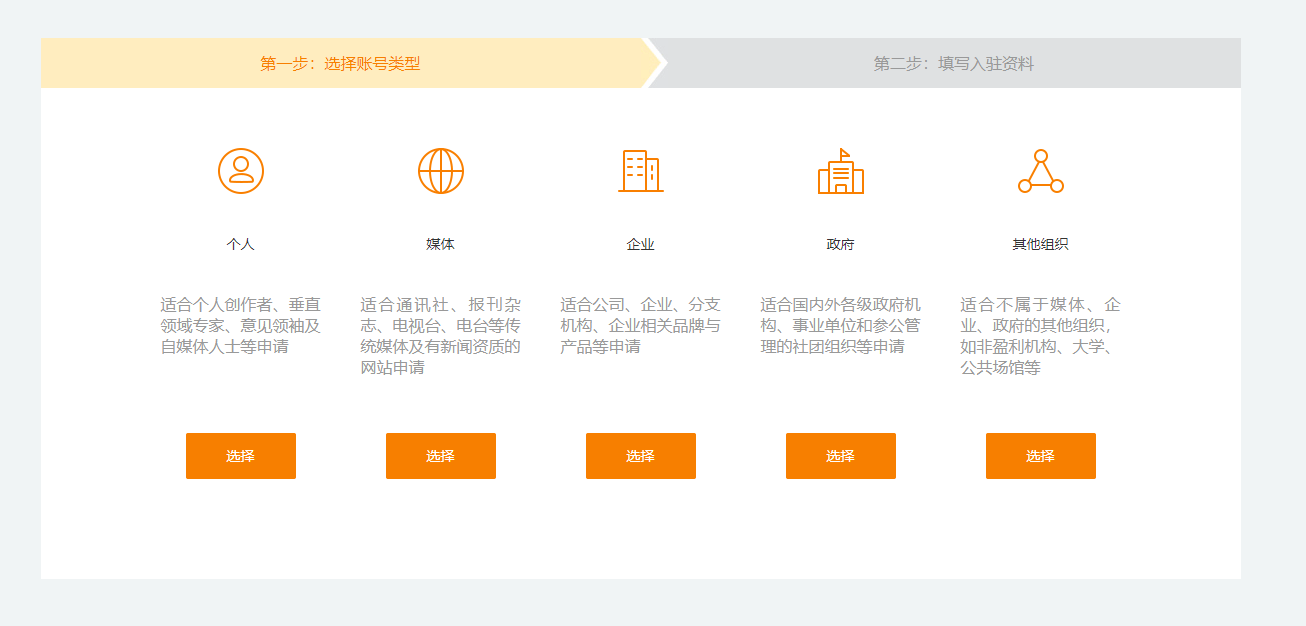
Task: Click the 媒体 title label
Action: coord(441,244)
